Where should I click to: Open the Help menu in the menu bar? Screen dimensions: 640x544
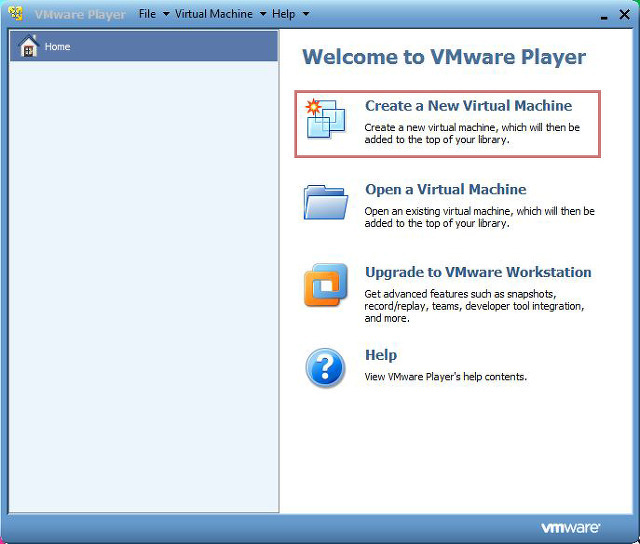tap(283, 14)
